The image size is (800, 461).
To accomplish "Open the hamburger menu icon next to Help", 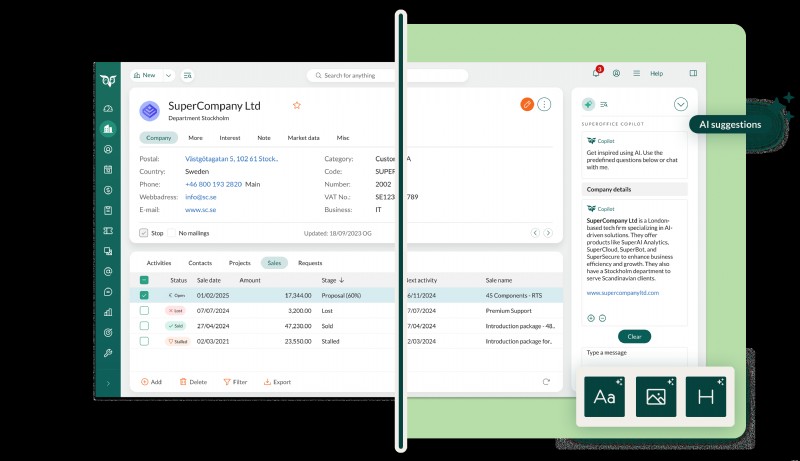I will (x=636, y=73).
